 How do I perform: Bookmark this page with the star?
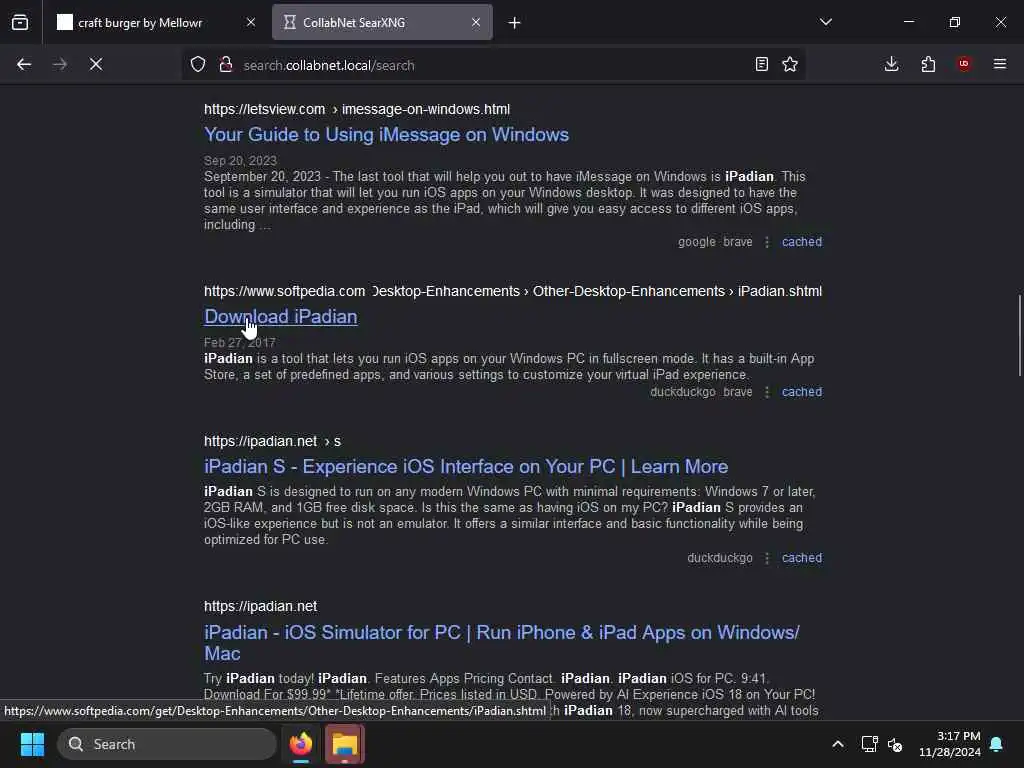click(x=790, y=64)
